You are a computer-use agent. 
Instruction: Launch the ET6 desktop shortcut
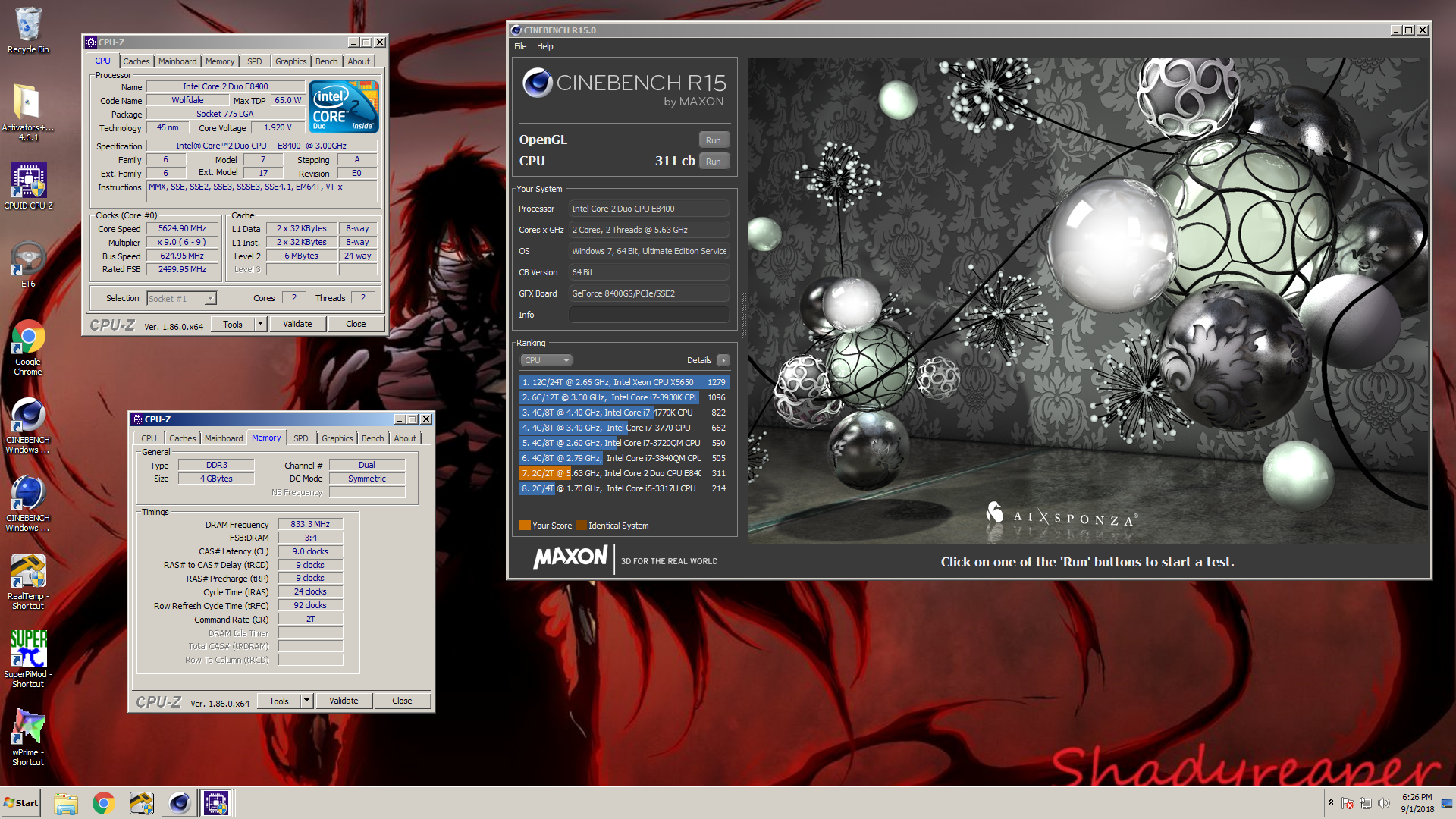point(28,265)
